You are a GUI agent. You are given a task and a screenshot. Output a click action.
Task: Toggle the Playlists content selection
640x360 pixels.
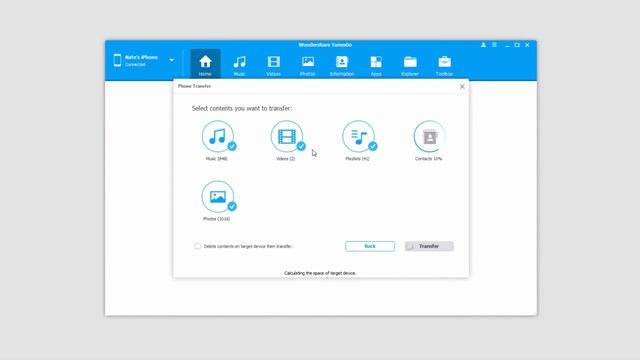click(359, 137)
